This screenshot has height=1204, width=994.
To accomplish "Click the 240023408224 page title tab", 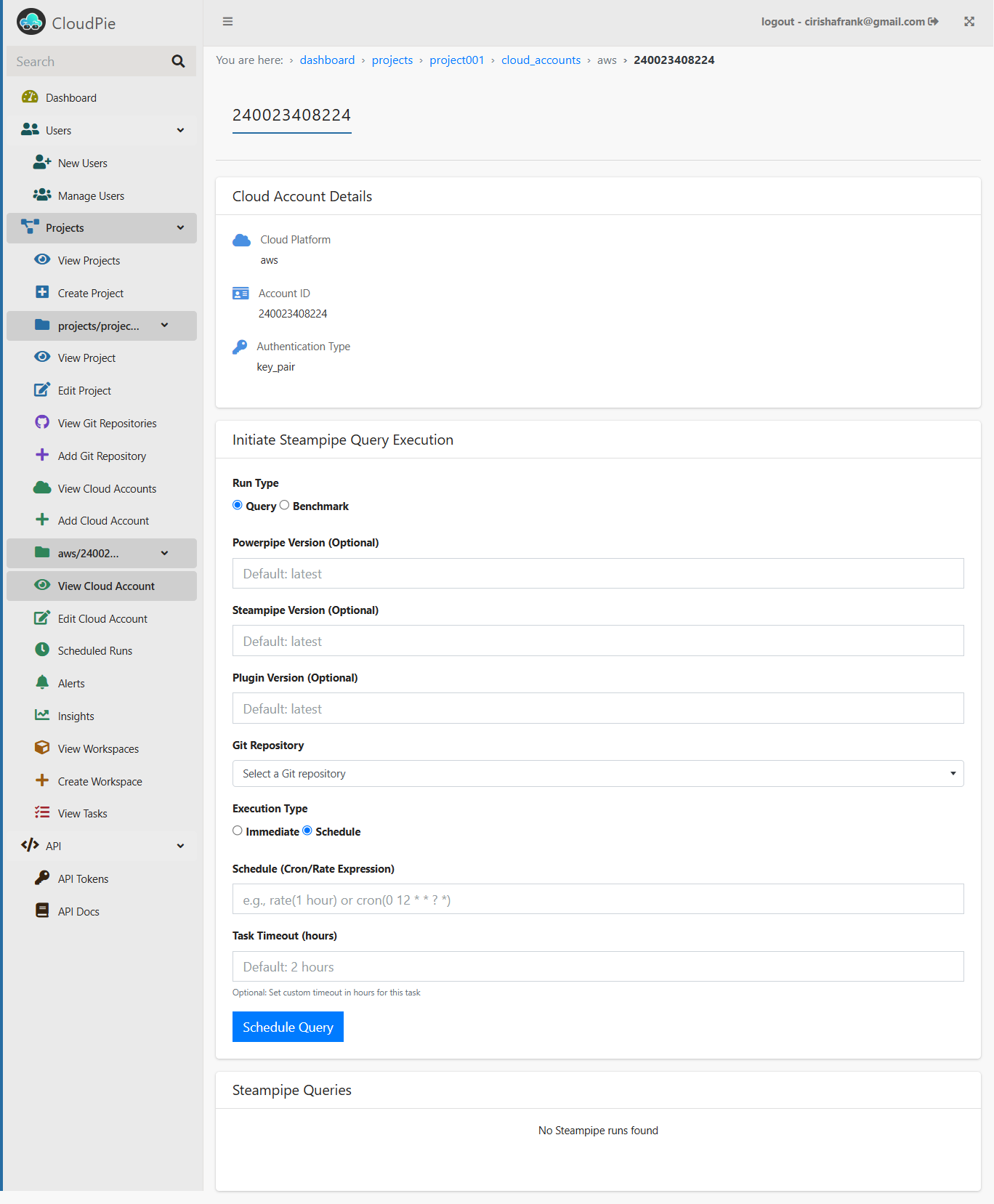I will [x=291, y=116].
